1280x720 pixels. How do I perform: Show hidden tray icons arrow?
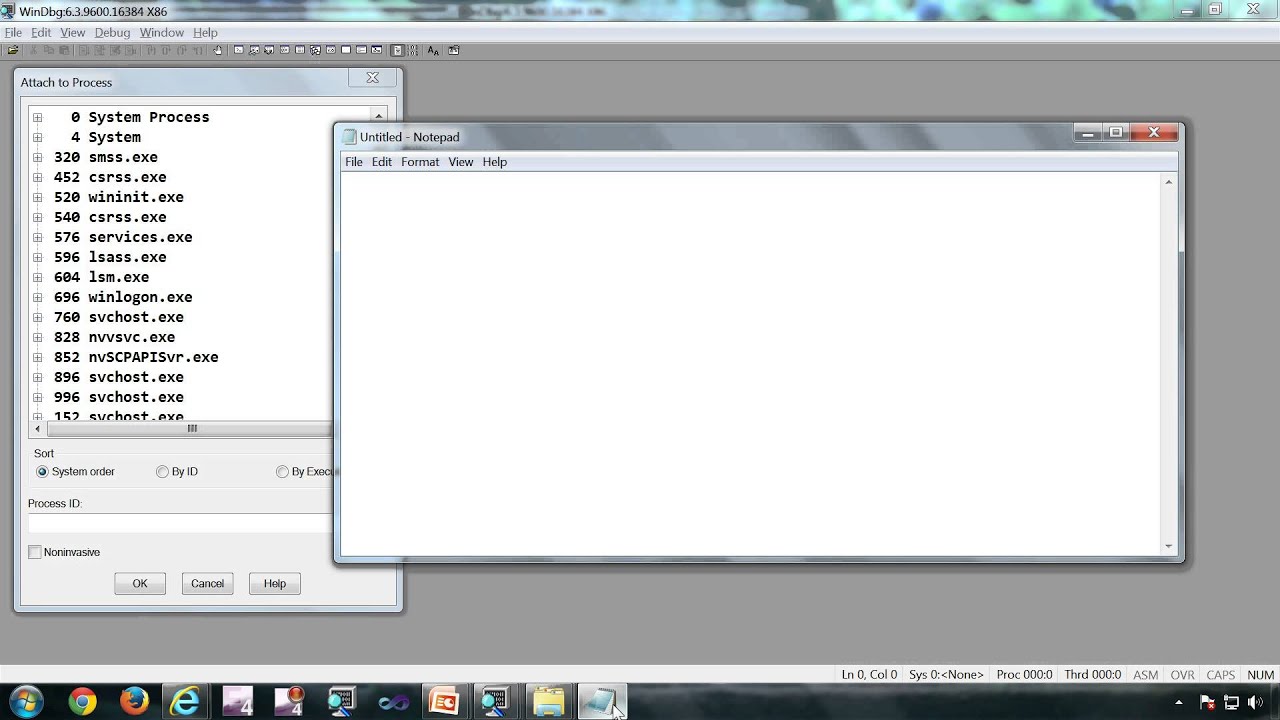point(1178,703)
